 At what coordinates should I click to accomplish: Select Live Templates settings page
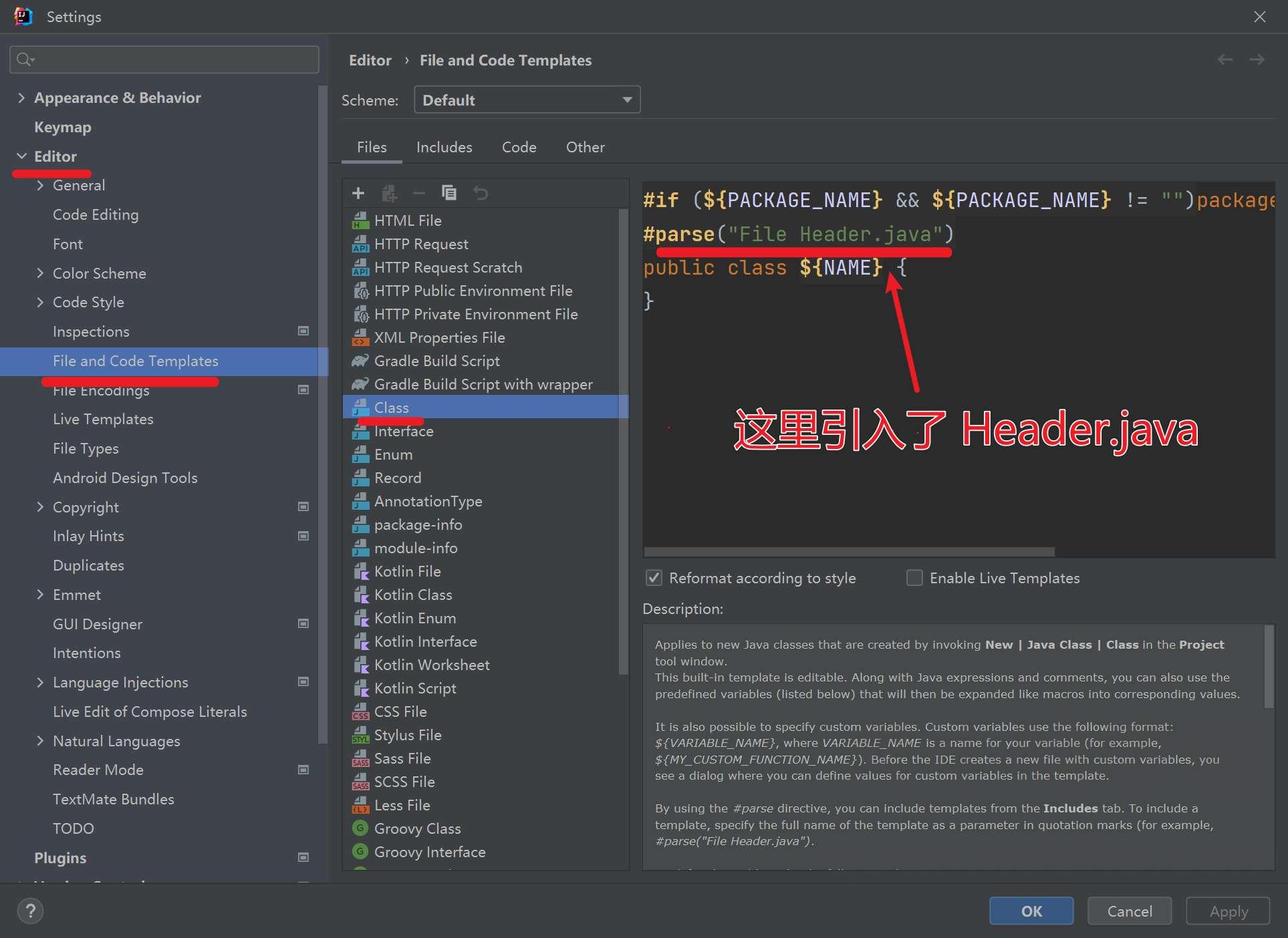(103, 419)
